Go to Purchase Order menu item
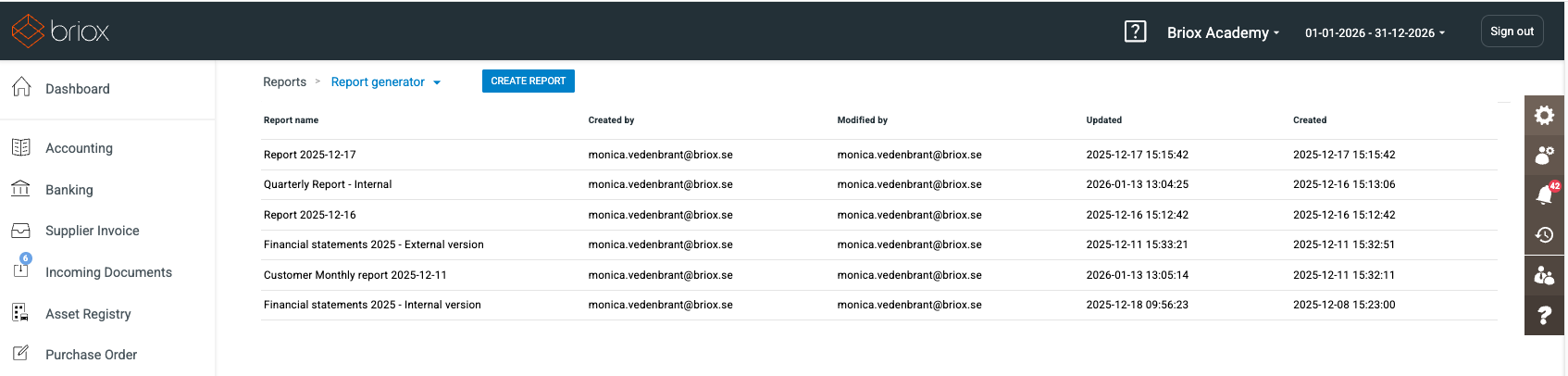 [91, 355]
